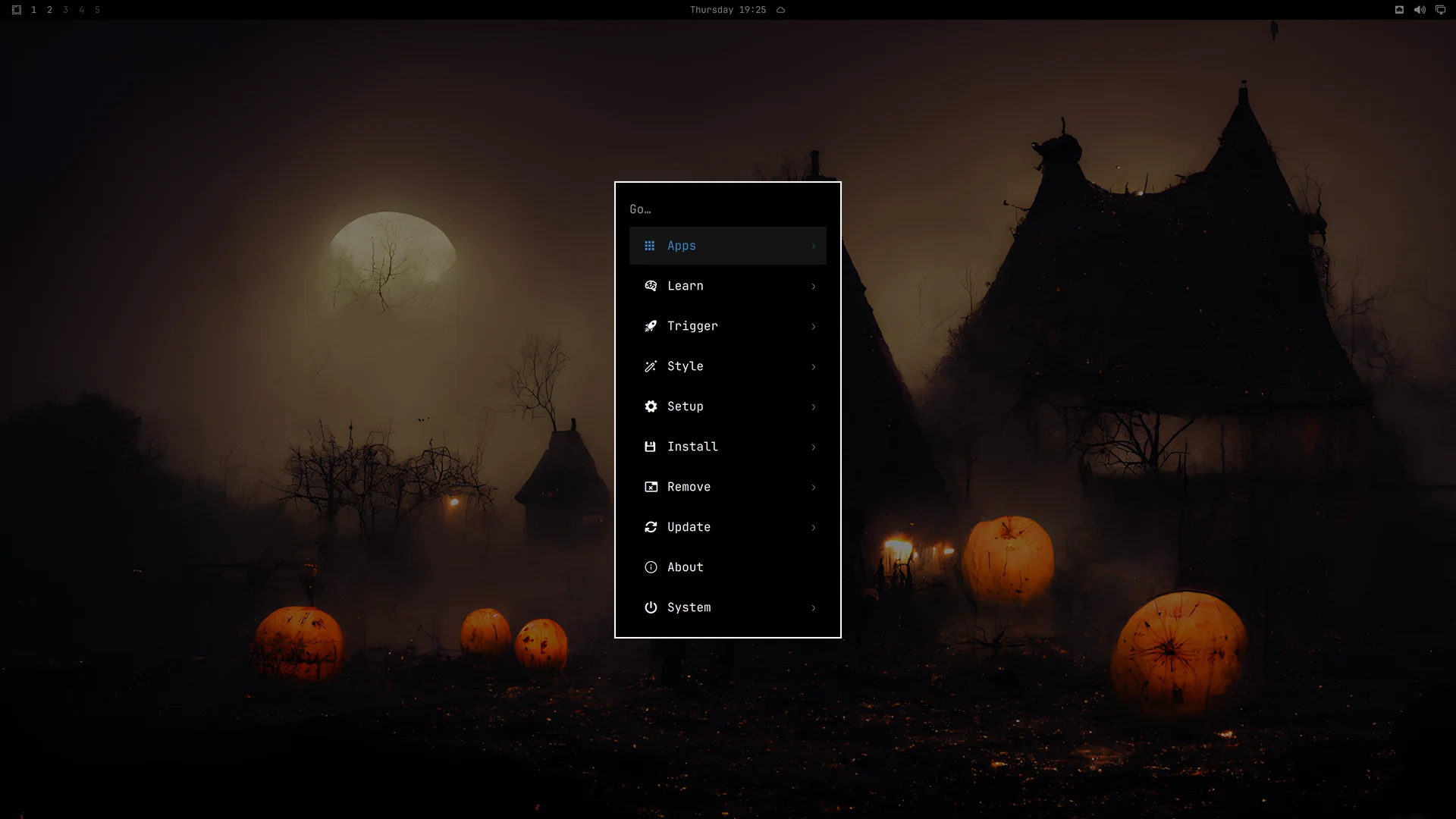
Task: Click the Thursday 19:25 clock
Action: (728, 10)
